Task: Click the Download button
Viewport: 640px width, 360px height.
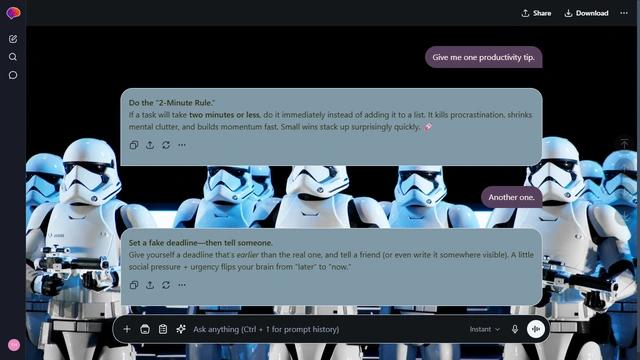Action: coord(586,13)
